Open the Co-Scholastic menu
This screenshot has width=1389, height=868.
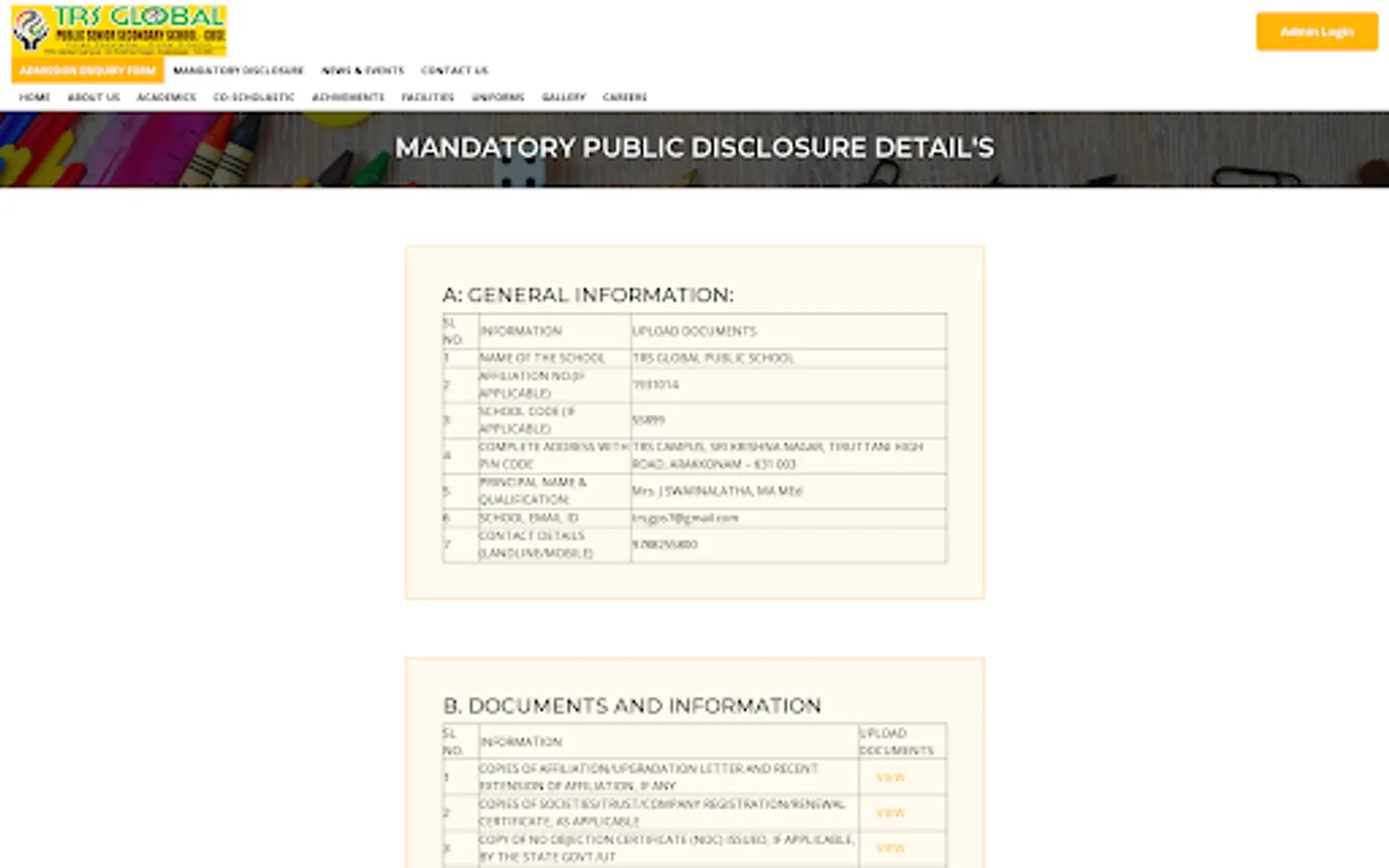254,97
